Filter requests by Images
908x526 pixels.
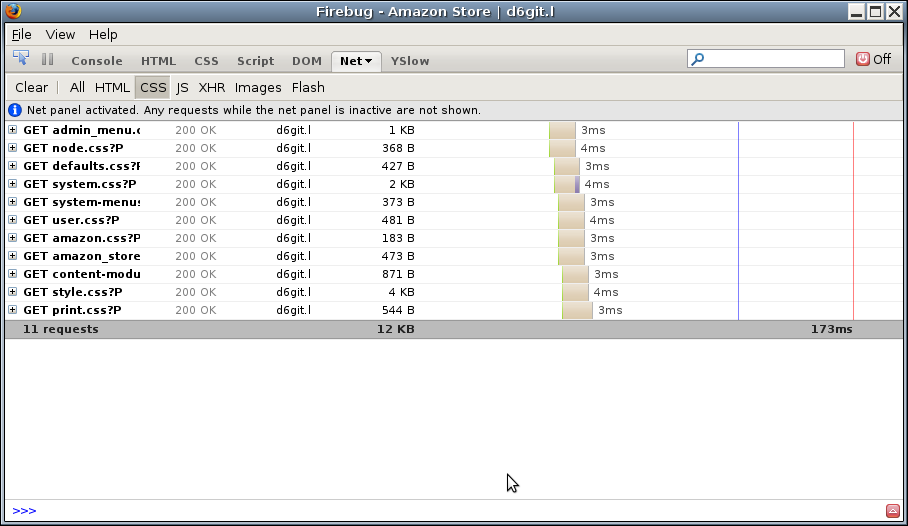tap(258, 87)
